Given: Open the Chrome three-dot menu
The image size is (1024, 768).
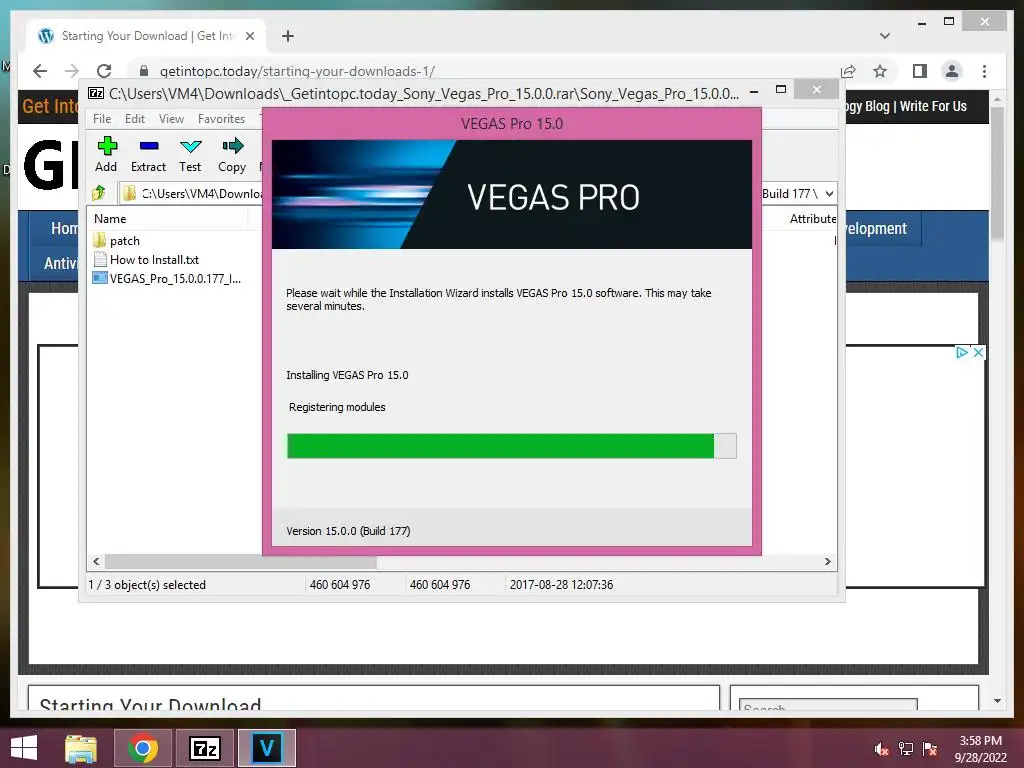Looking at the screenshot, I should pyautogui.click(x=984, y=71).
